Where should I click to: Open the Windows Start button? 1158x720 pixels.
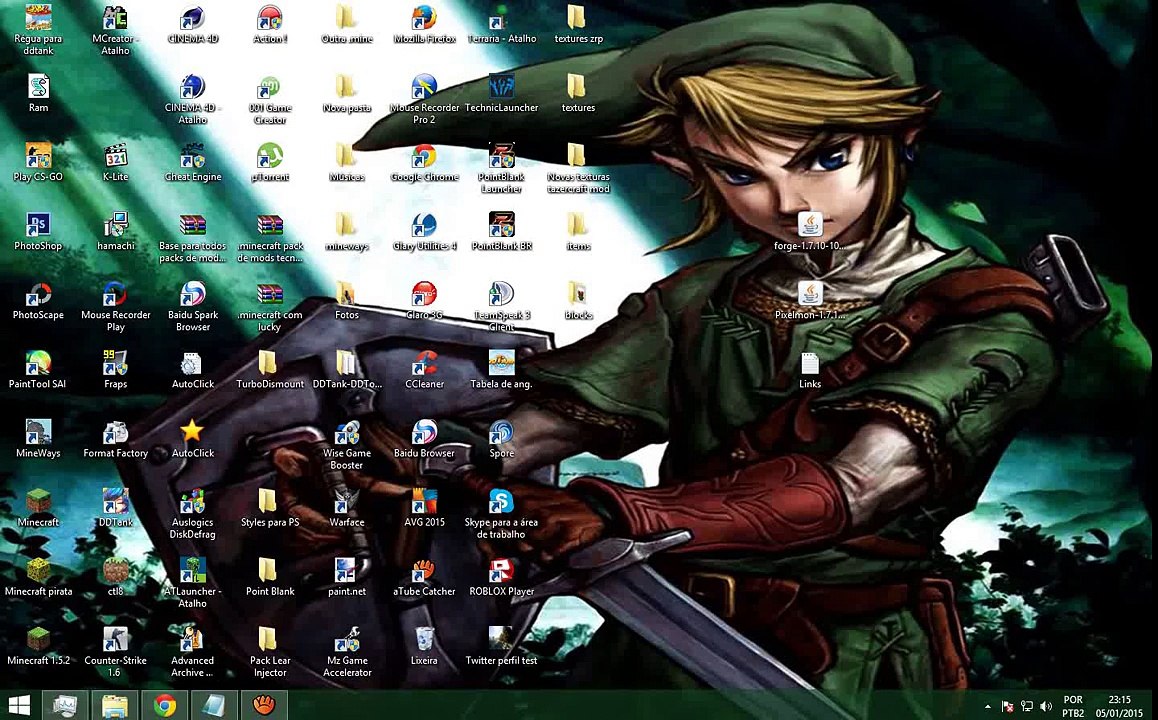(x=18, y=705)
